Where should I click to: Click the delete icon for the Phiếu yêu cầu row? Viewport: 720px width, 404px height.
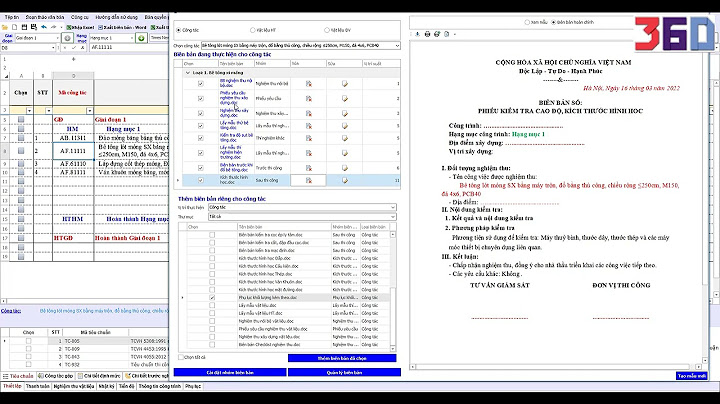(309, 98)
